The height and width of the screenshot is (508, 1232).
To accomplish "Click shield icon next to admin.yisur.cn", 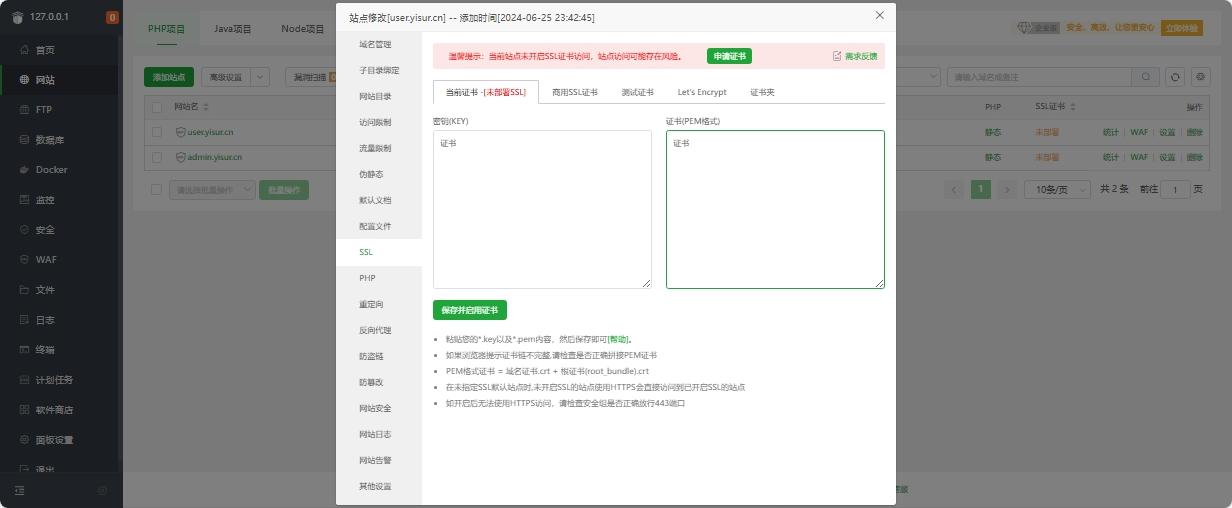I will (x=180, y=157).
